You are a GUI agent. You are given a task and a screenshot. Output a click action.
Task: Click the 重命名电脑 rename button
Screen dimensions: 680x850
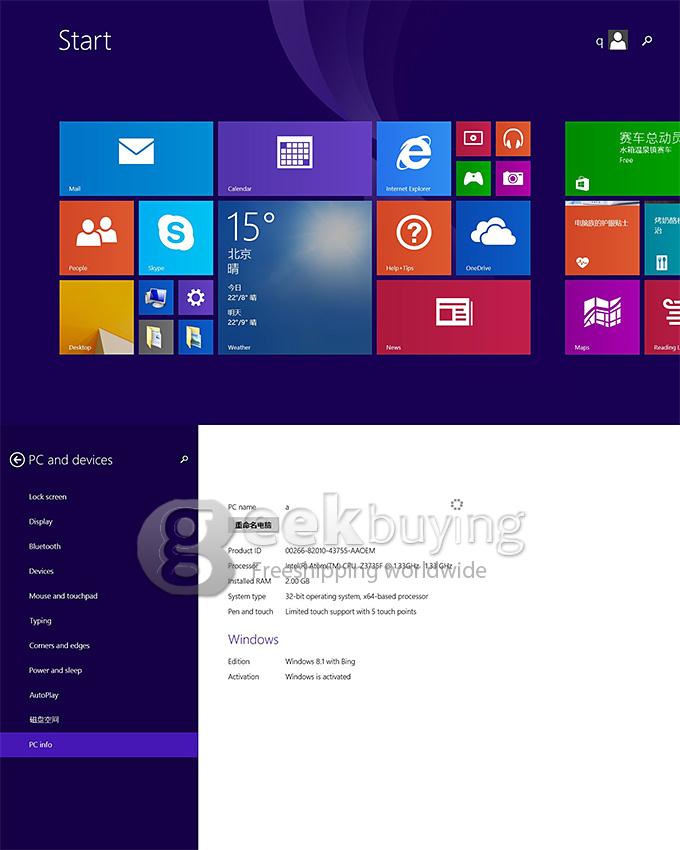[x=253, y=525]
